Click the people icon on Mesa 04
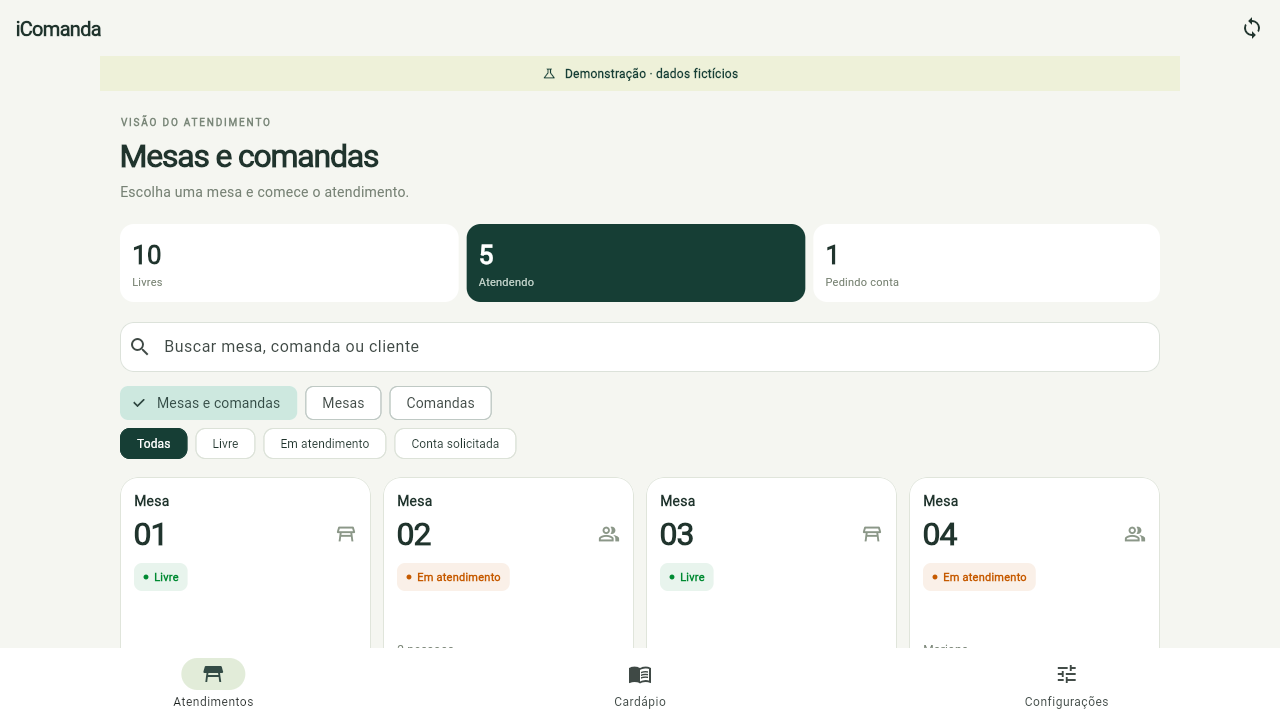The image size is (1280, 720). tap(1135, 534)
